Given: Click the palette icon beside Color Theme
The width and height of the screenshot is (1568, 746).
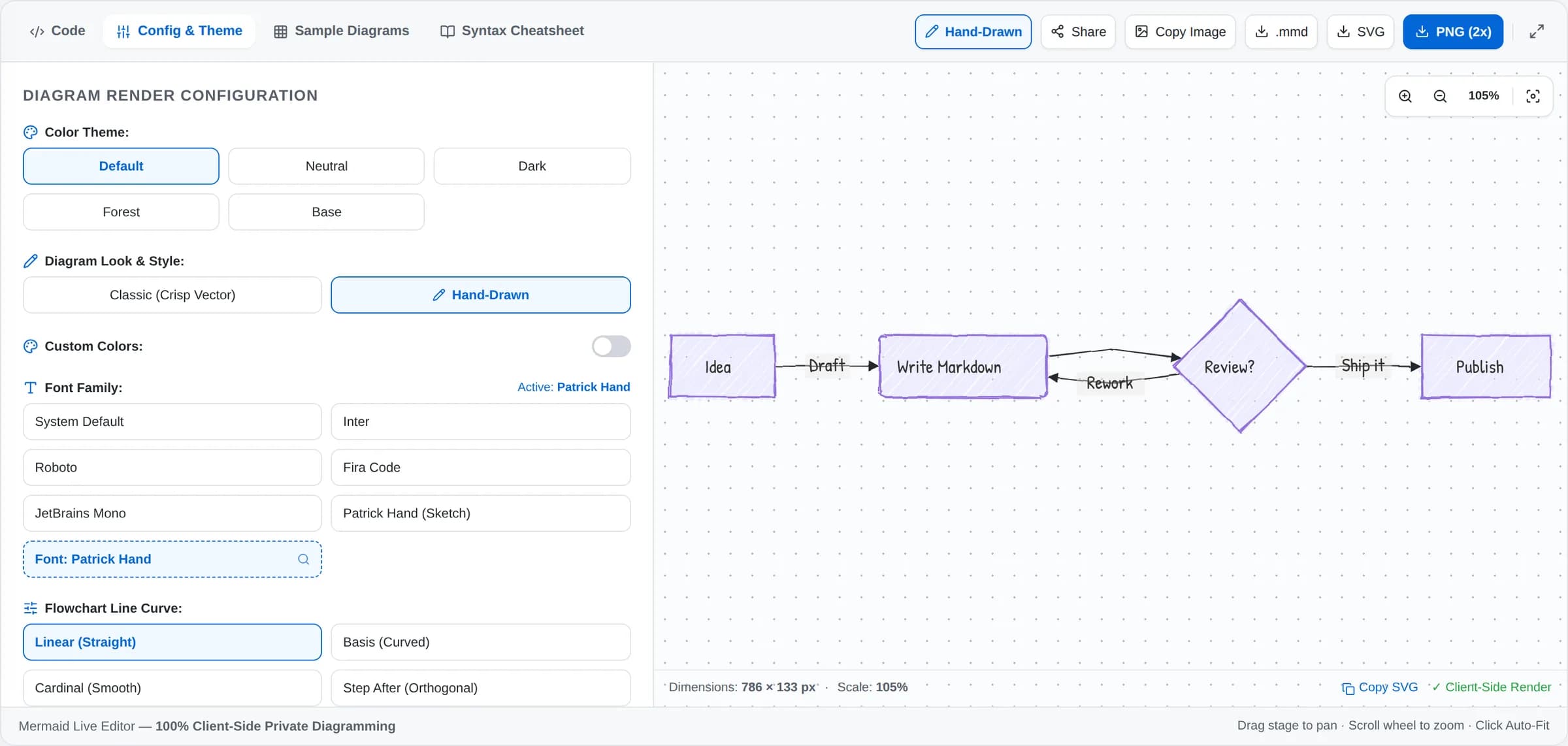Looking at the screenshot, I should click(x=31, y=132).
